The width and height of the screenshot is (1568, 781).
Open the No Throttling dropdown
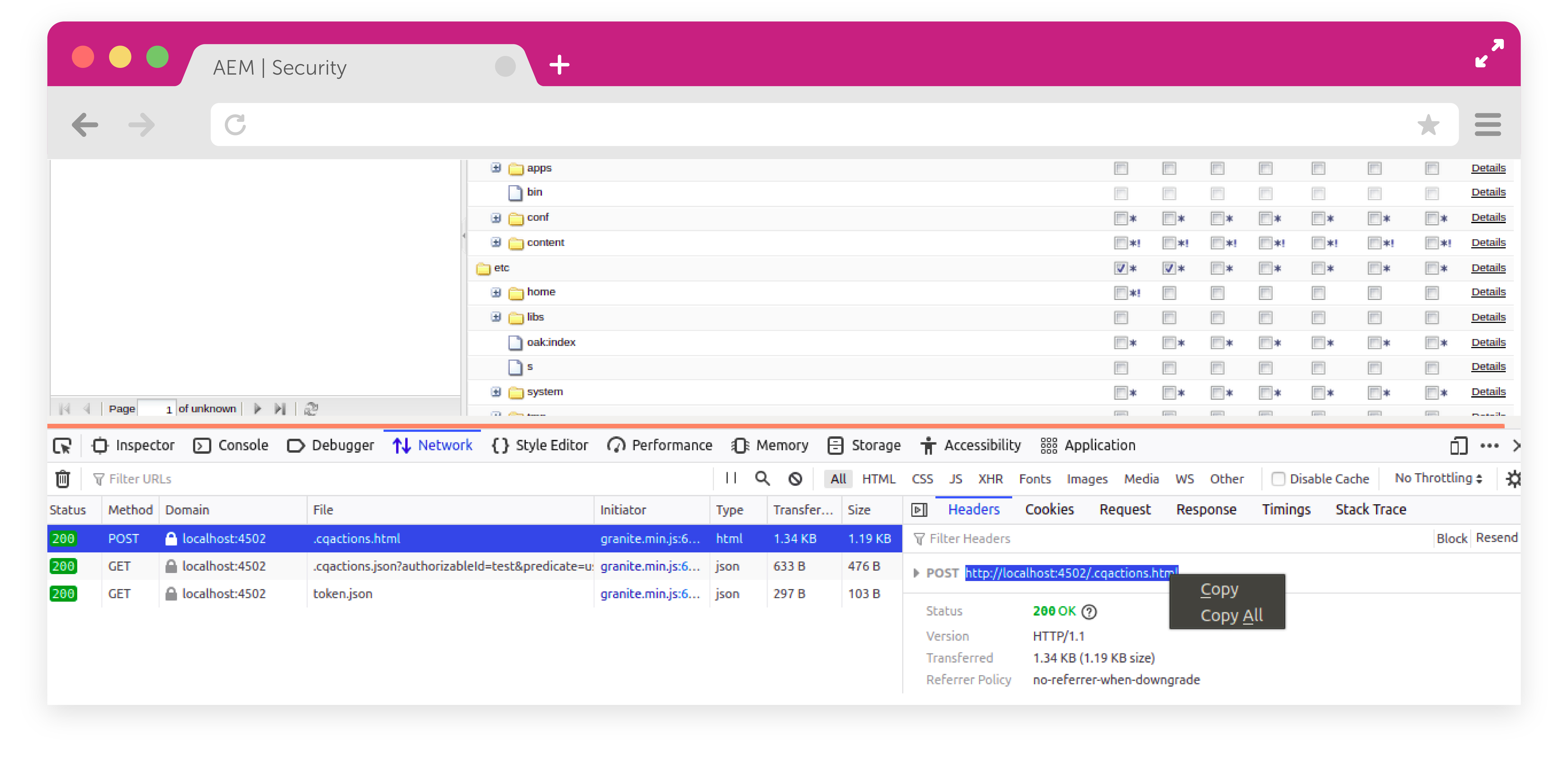[x=1438, y=478]
